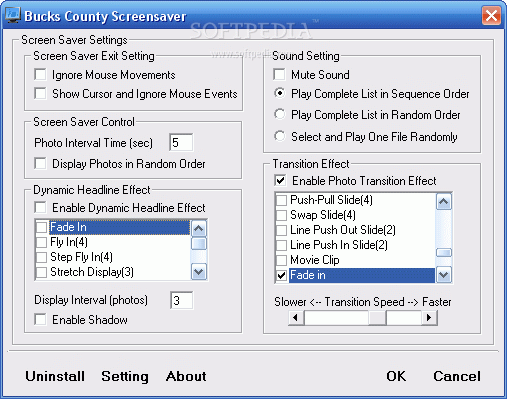
Task: Select the Line Push In Slide(2) row
Action: click(362, 245)
